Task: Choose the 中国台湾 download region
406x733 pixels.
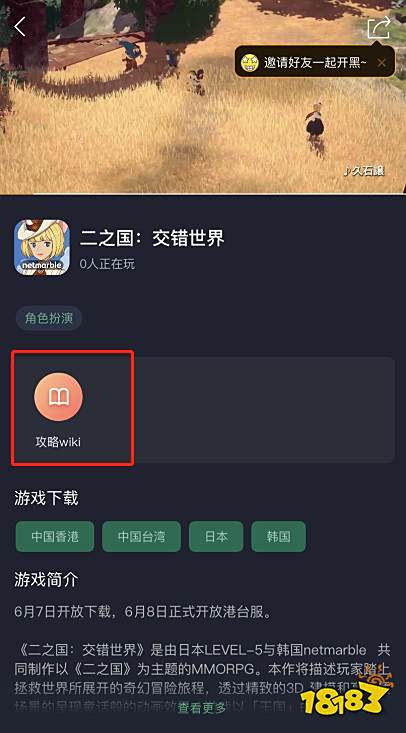Action: [x=141, y=536]
